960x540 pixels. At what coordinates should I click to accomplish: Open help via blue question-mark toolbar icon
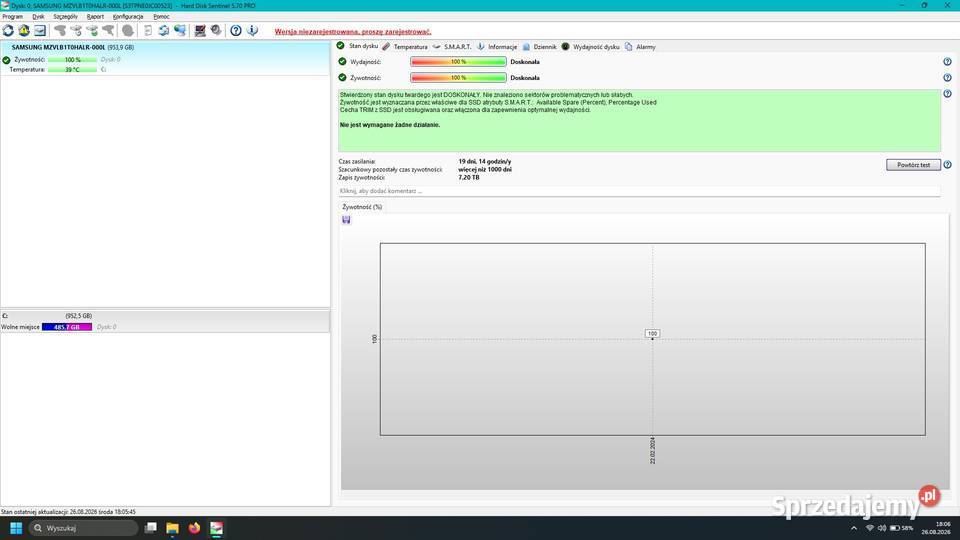tap(236, 31)
